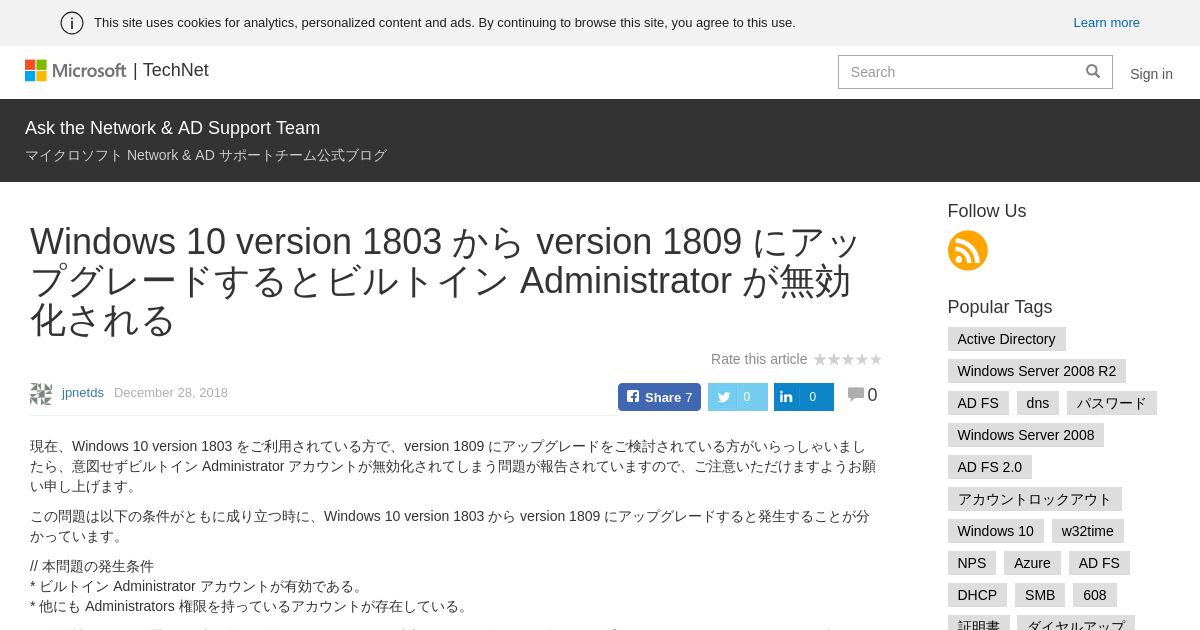Click the Follow Us heading
1200x630 pixels.
point(987,211)
